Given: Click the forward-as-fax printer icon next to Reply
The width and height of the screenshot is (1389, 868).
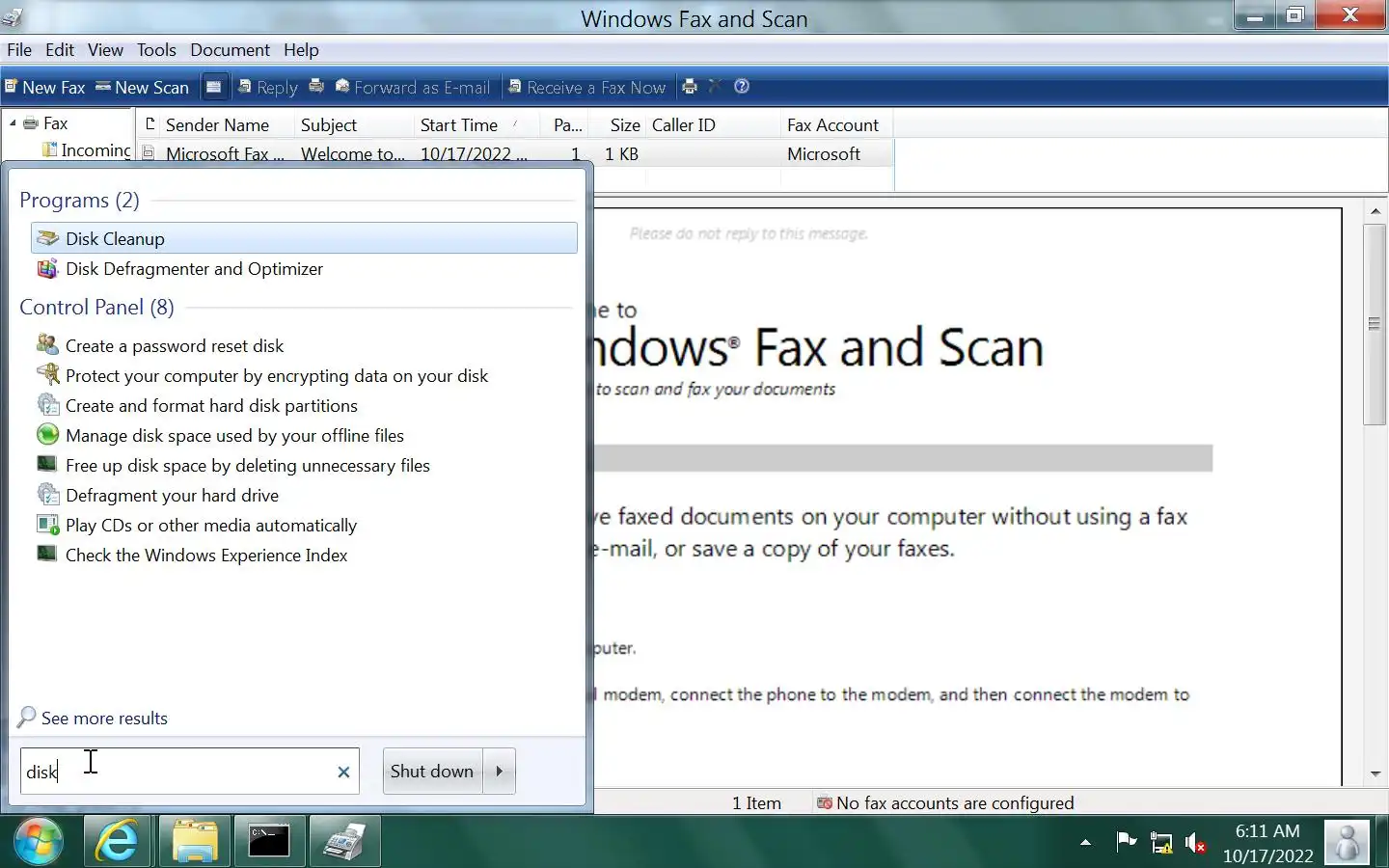Looking at the screenshot, I should point(316,87).
